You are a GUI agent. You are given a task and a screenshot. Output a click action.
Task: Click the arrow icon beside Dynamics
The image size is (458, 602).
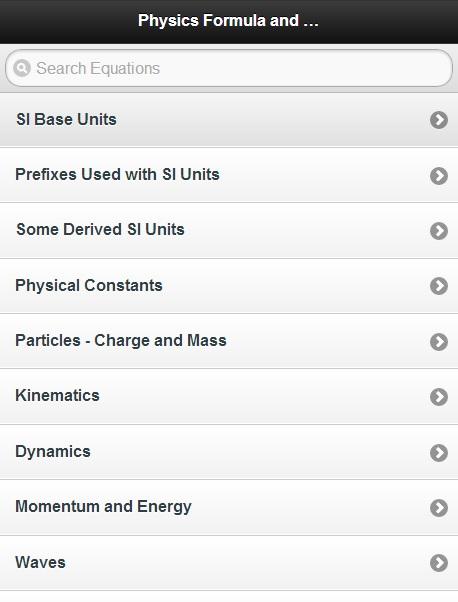[x=439, y=453]
